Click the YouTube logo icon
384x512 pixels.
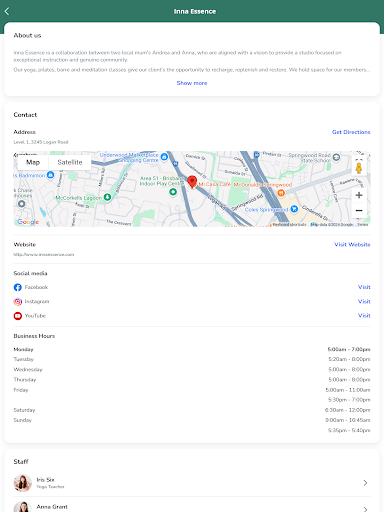(x=18, y=316)
